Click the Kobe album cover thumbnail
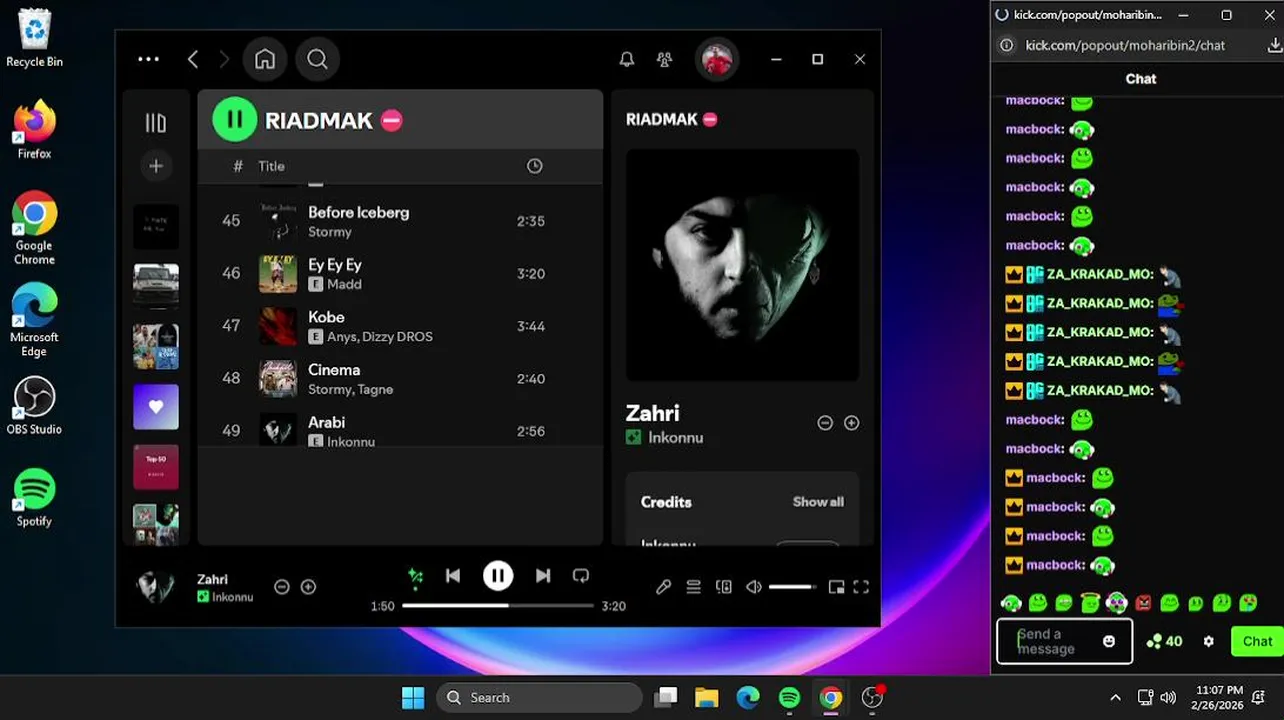Image resolution: width=1284 pixels, height=720 pixels. coord(278,326)
